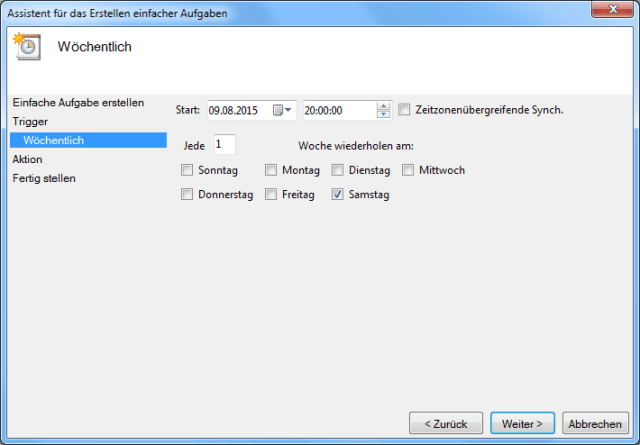Click the scheduled task clock icon in header
Screen dimensions: 640x445
[27, 47]
